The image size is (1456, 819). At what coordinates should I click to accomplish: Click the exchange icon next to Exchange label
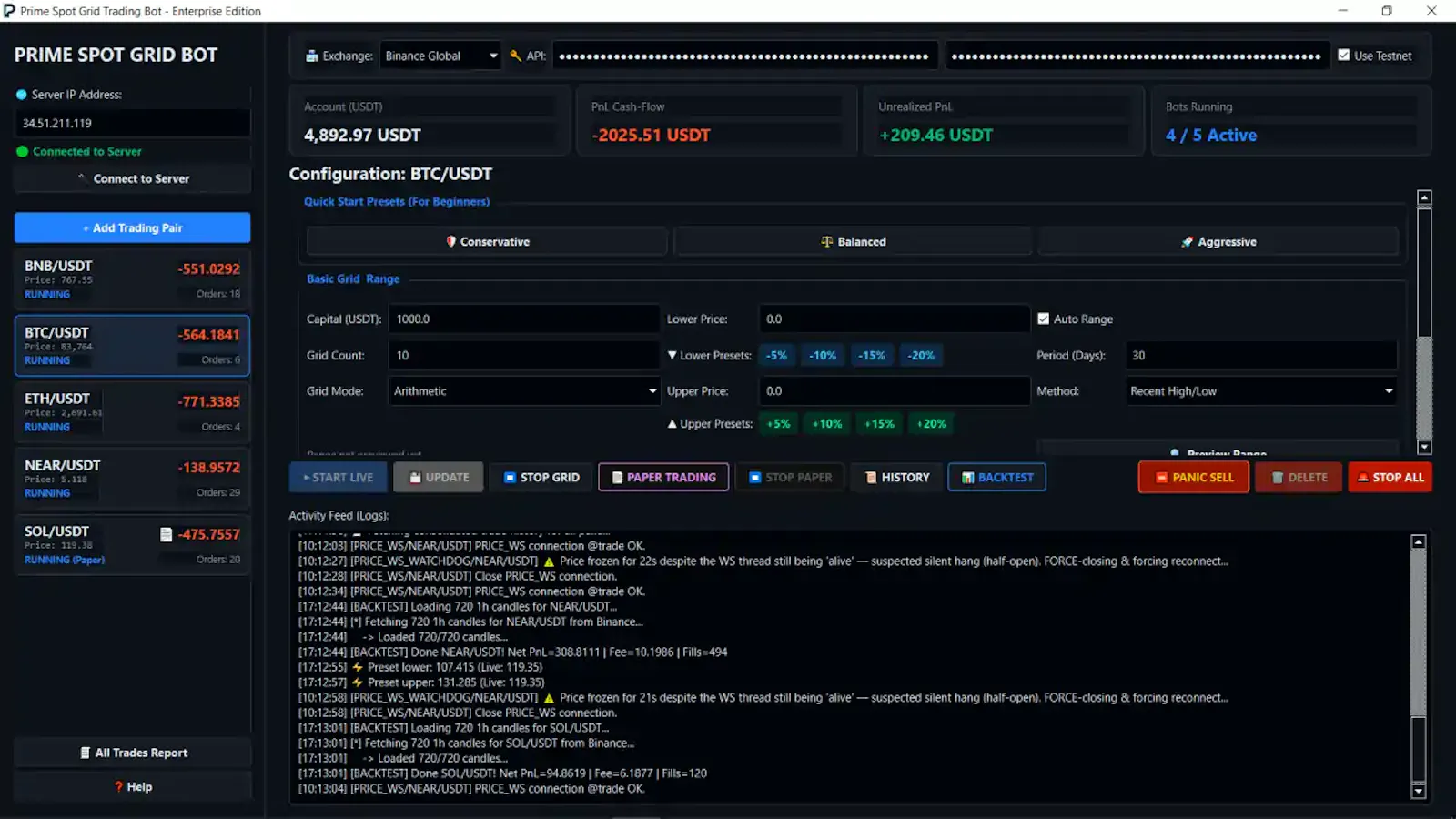pyautogui.click(x=312, y=56)
